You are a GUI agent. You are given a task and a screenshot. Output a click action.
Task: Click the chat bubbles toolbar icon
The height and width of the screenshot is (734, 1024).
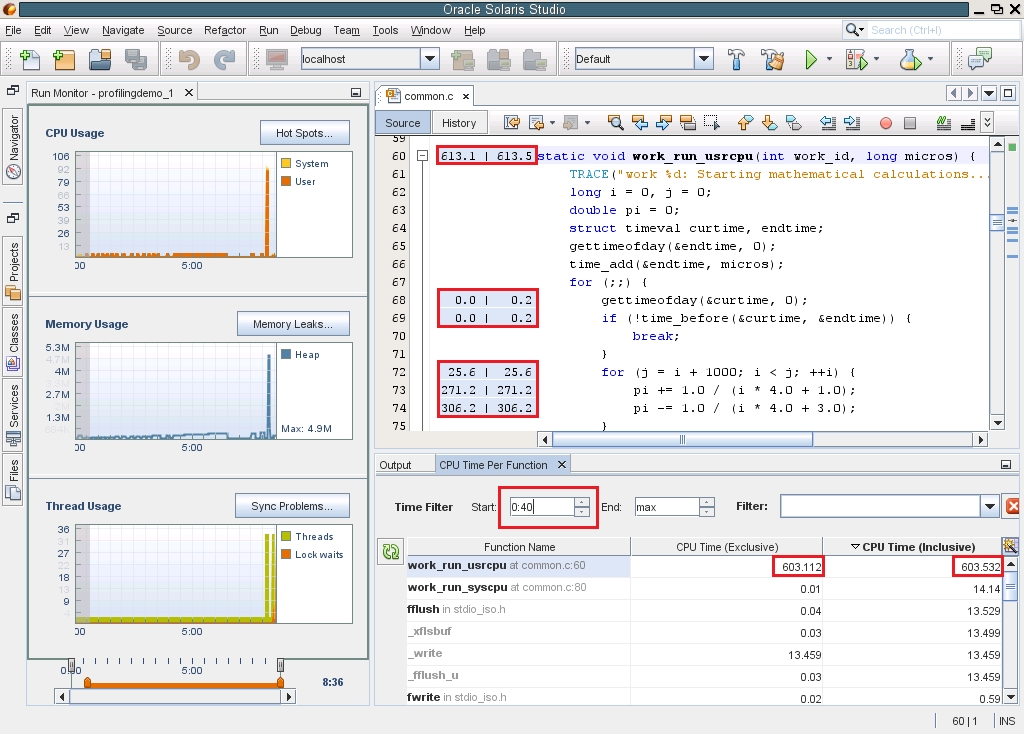(980, 59)
